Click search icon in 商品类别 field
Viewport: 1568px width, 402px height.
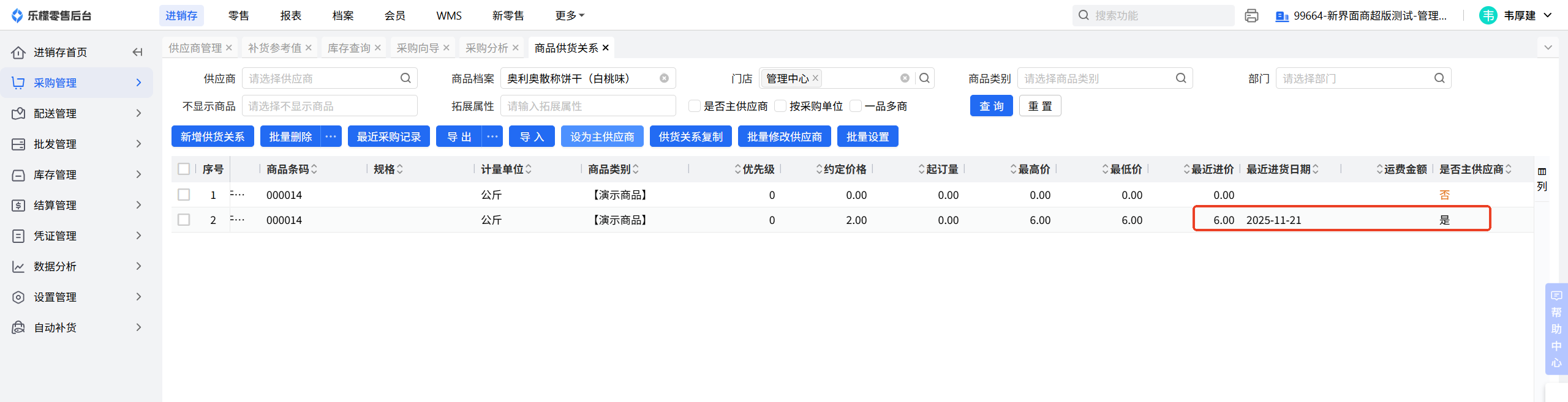point(1181,78)
